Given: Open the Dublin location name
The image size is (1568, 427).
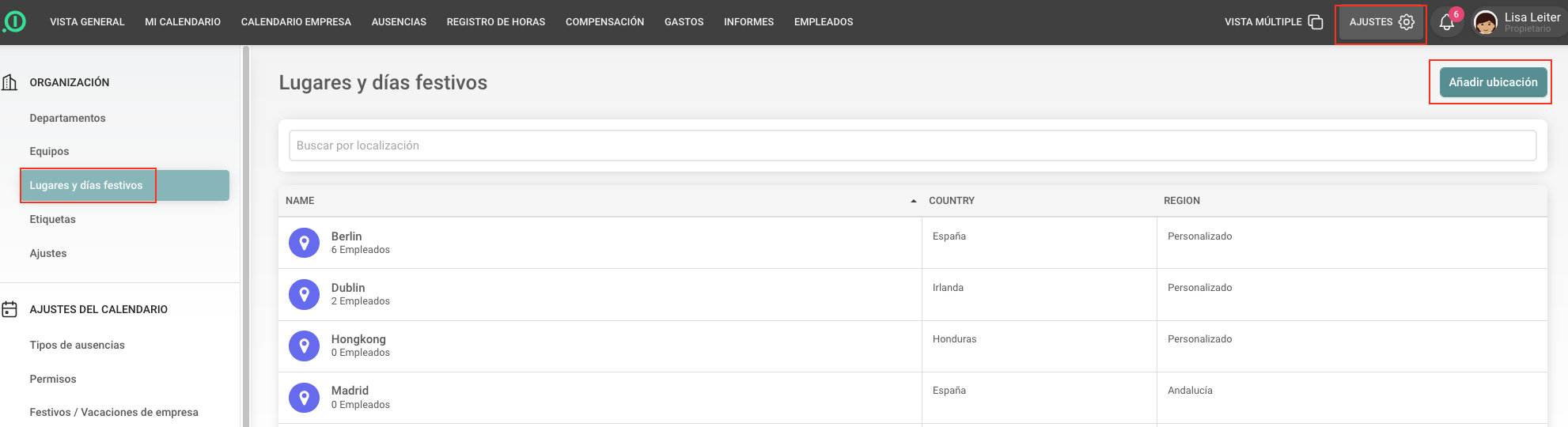Looking at the screenshot, I should [x=348, y=288].
